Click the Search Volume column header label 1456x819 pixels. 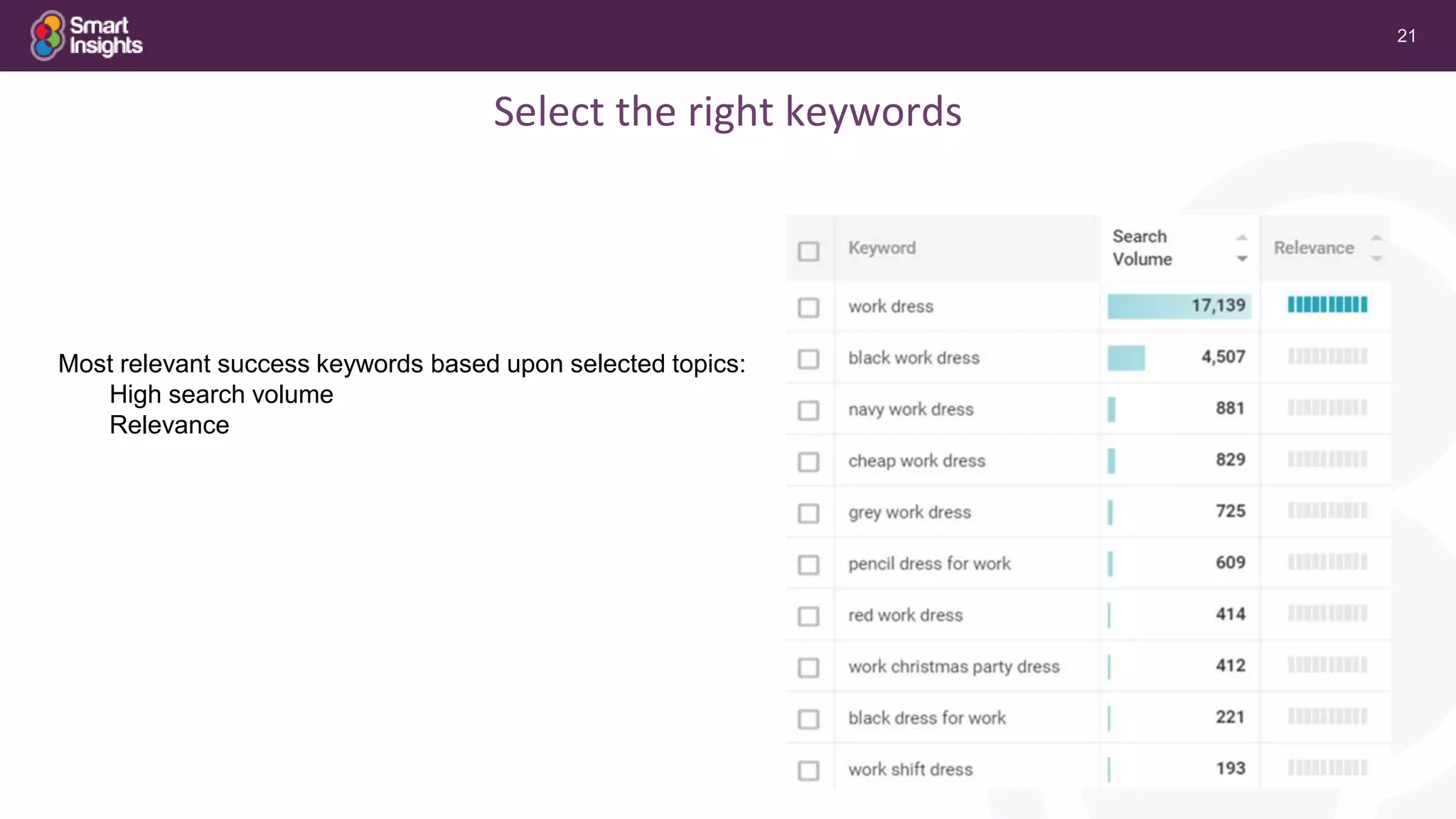click(x=1142, y=247)
